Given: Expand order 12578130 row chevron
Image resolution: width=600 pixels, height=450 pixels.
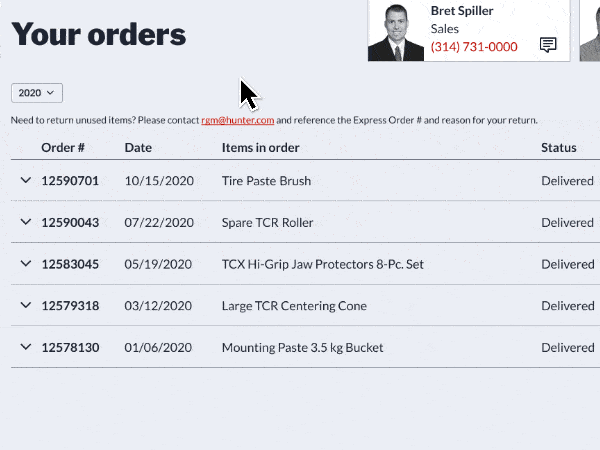Looking at the screenshot, I should 26,347.
